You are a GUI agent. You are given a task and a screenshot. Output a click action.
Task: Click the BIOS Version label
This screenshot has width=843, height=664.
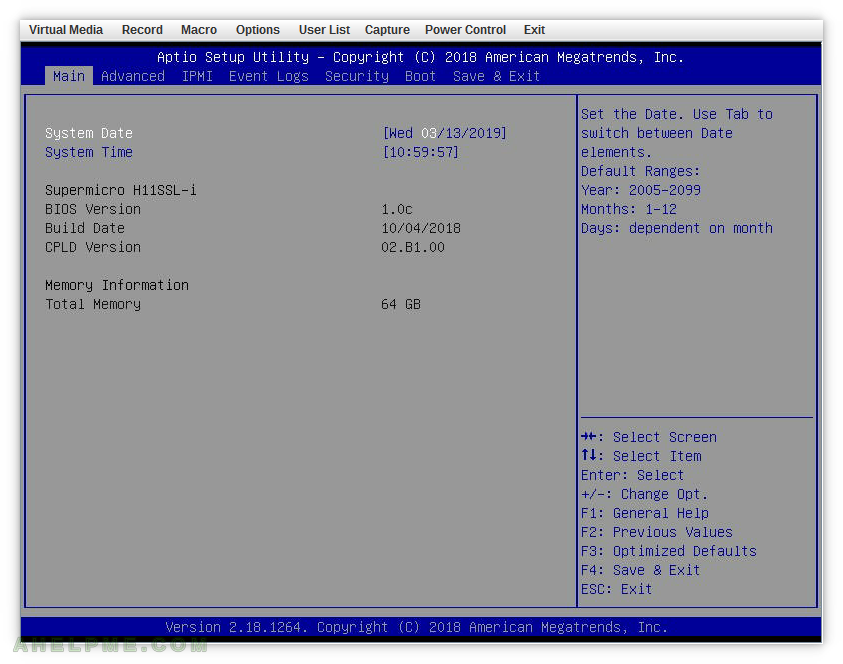tap(93, 209)
